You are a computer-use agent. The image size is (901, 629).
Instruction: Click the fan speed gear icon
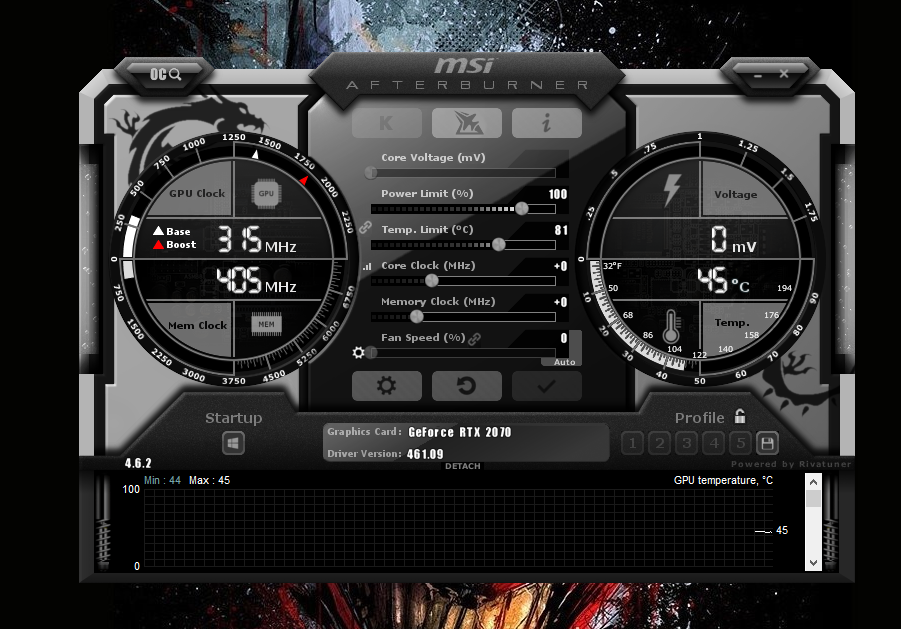point(359,353)
